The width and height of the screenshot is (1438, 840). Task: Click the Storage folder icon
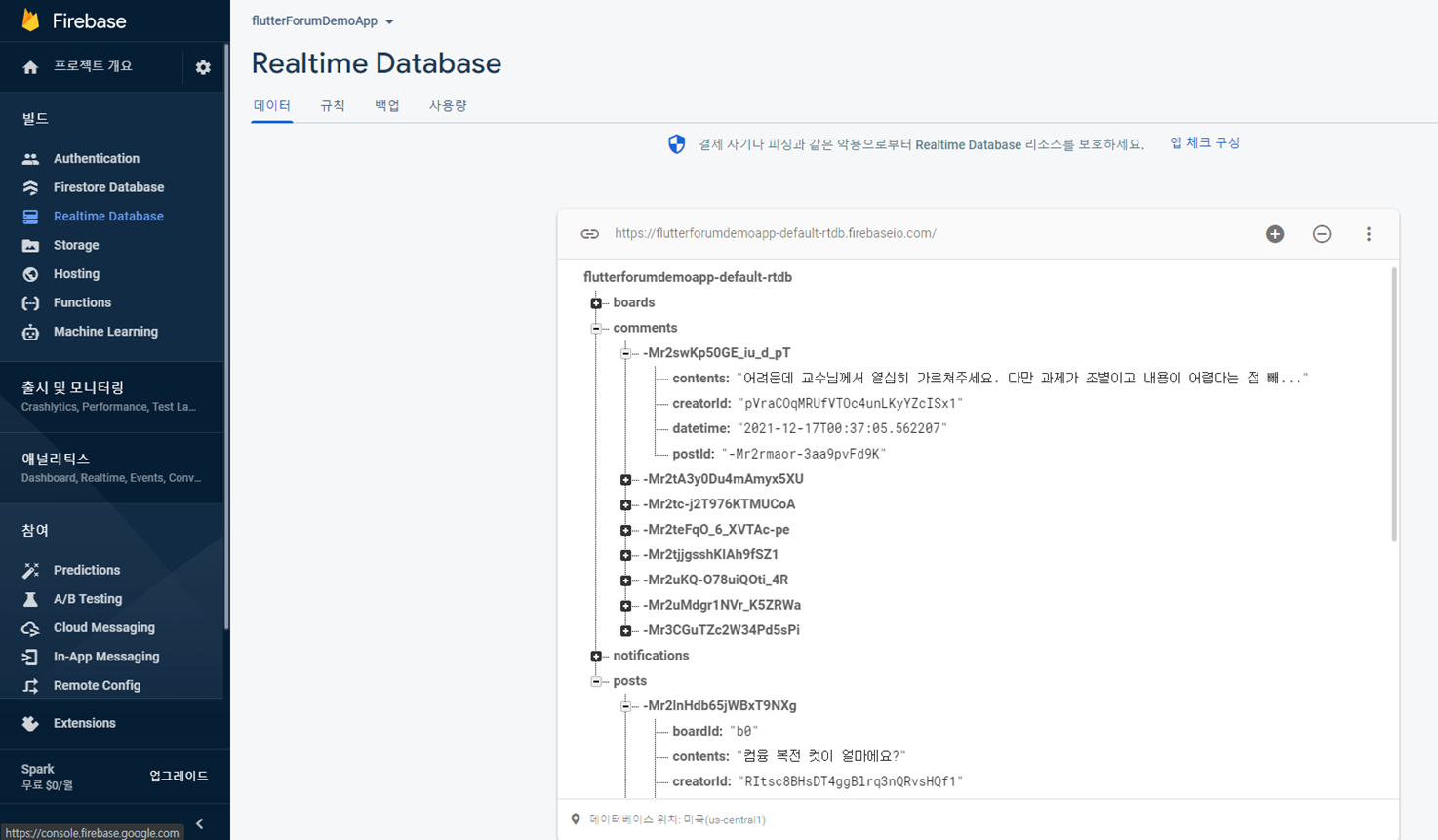click(x=30, y=246)
